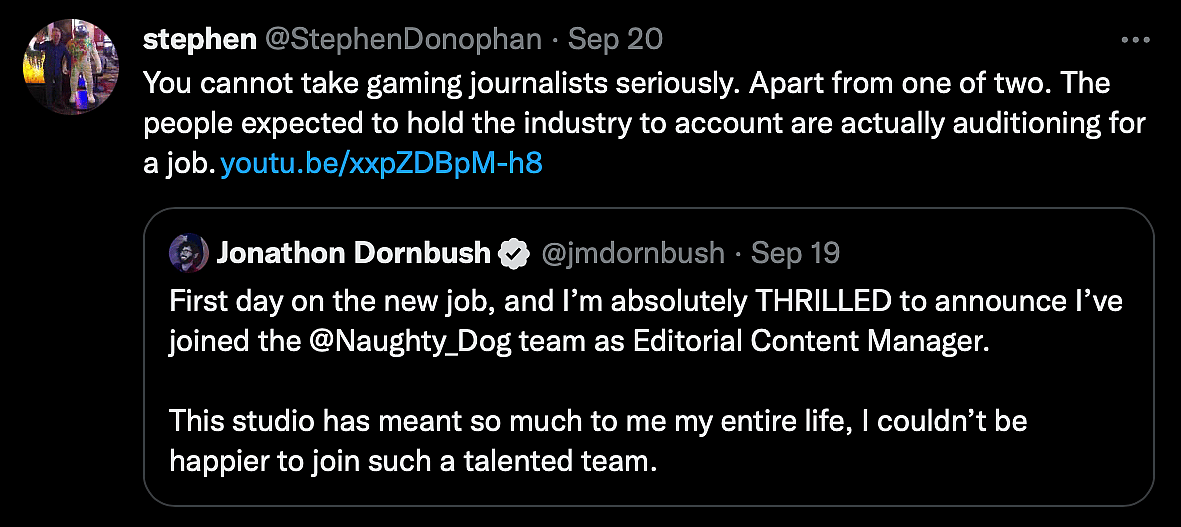Open the @jmdornbush handle
1181x527 pixels.
632,253
